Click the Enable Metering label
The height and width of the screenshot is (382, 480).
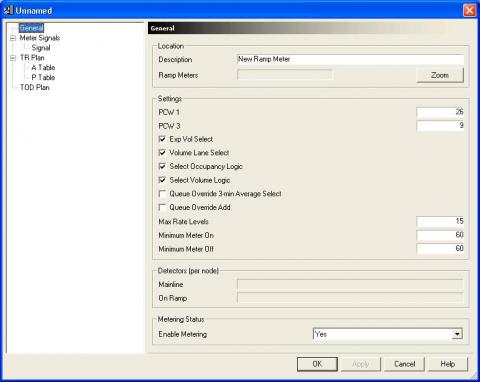click(x=183, y=334)
